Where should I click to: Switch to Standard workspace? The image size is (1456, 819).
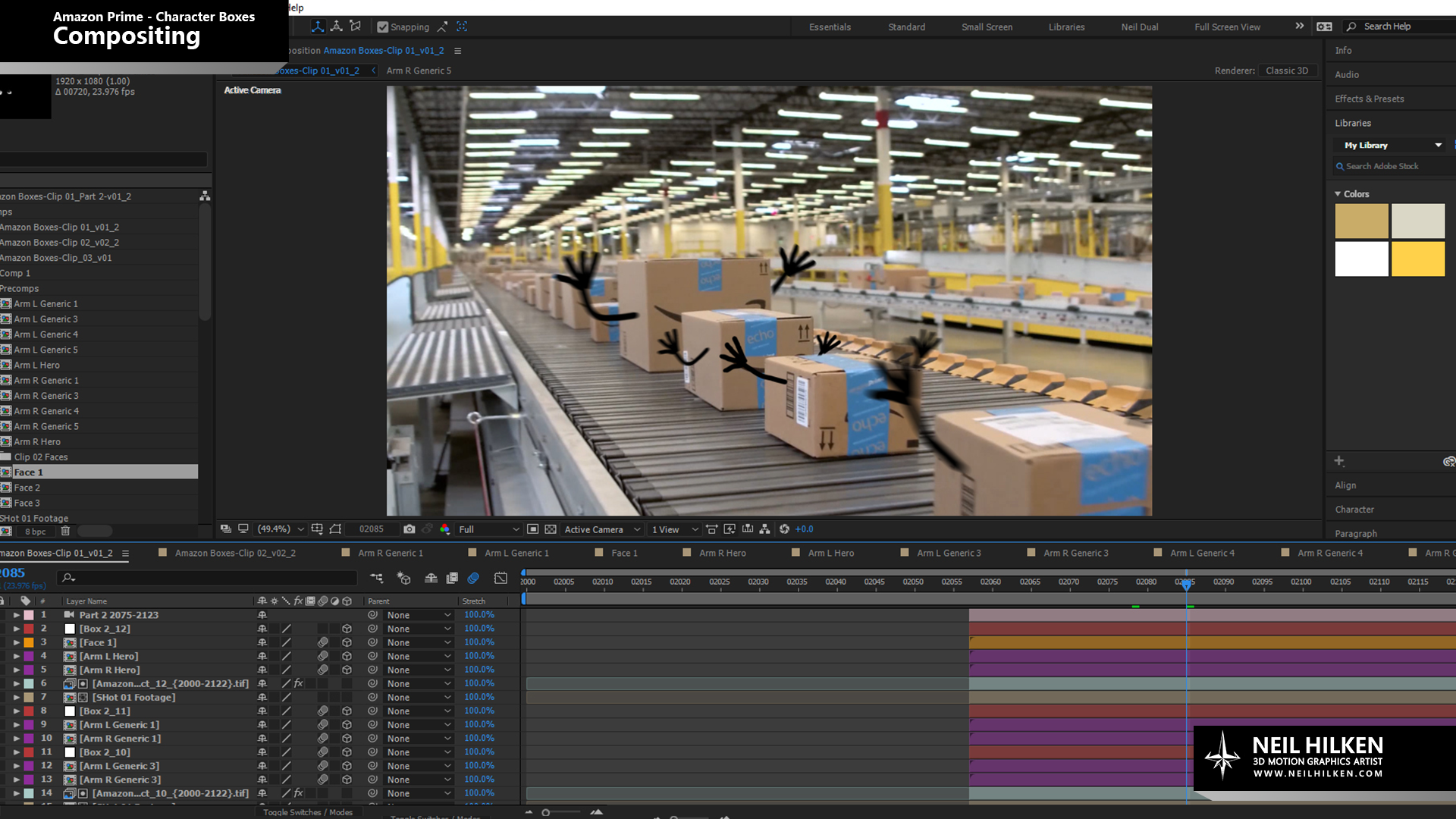point(906,27)
